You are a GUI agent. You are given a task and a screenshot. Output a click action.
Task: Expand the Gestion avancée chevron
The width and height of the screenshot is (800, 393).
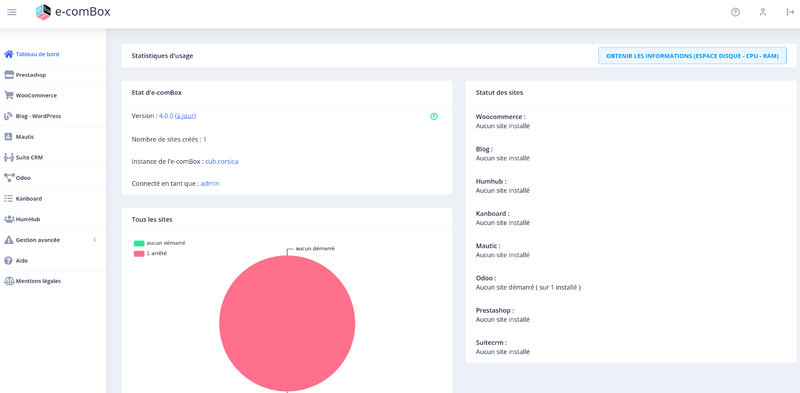(x=95, y=240)
